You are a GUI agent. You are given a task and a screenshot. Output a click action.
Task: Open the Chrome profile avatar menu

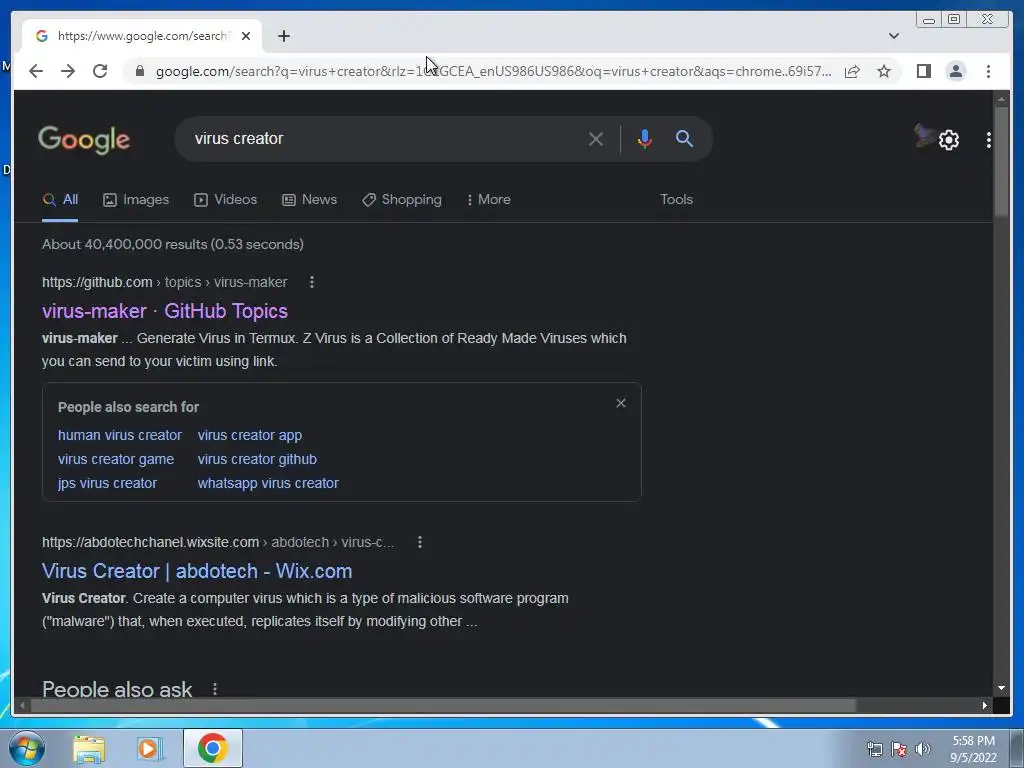coord(955,71)
